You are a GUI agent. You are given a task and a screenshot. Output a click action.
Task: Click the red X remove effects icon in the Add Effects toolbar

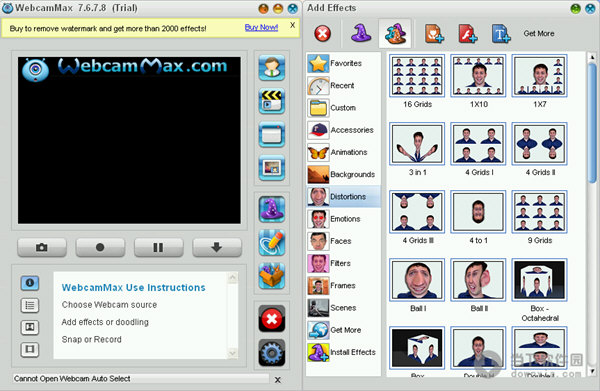[x=323, y=34]
